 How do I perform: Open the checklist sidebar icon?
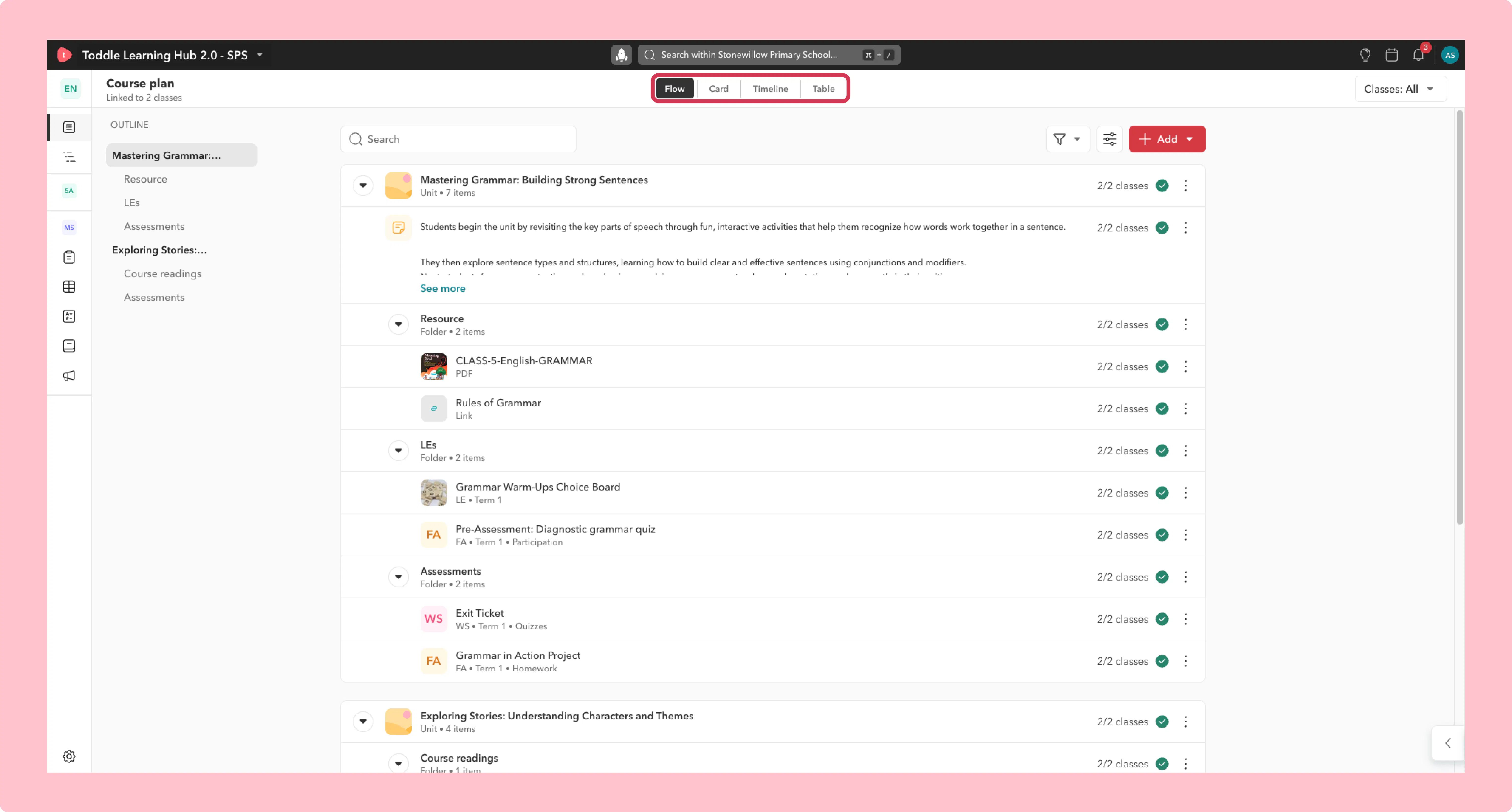[x=69, y=316]
